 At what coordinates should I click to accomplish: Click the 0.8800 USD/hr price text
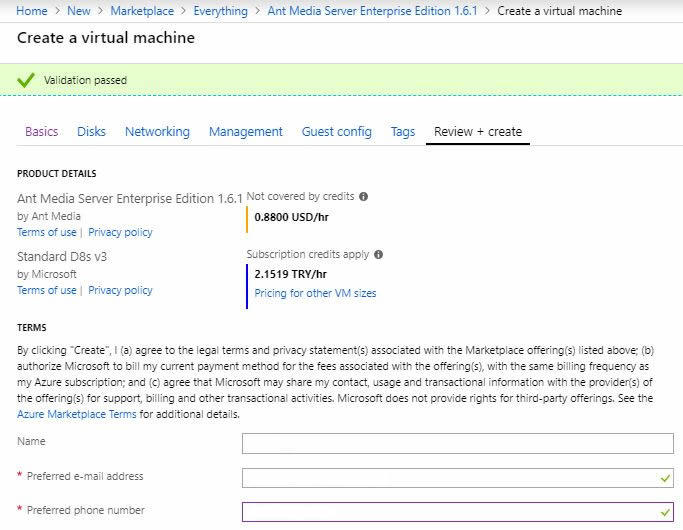291,217
